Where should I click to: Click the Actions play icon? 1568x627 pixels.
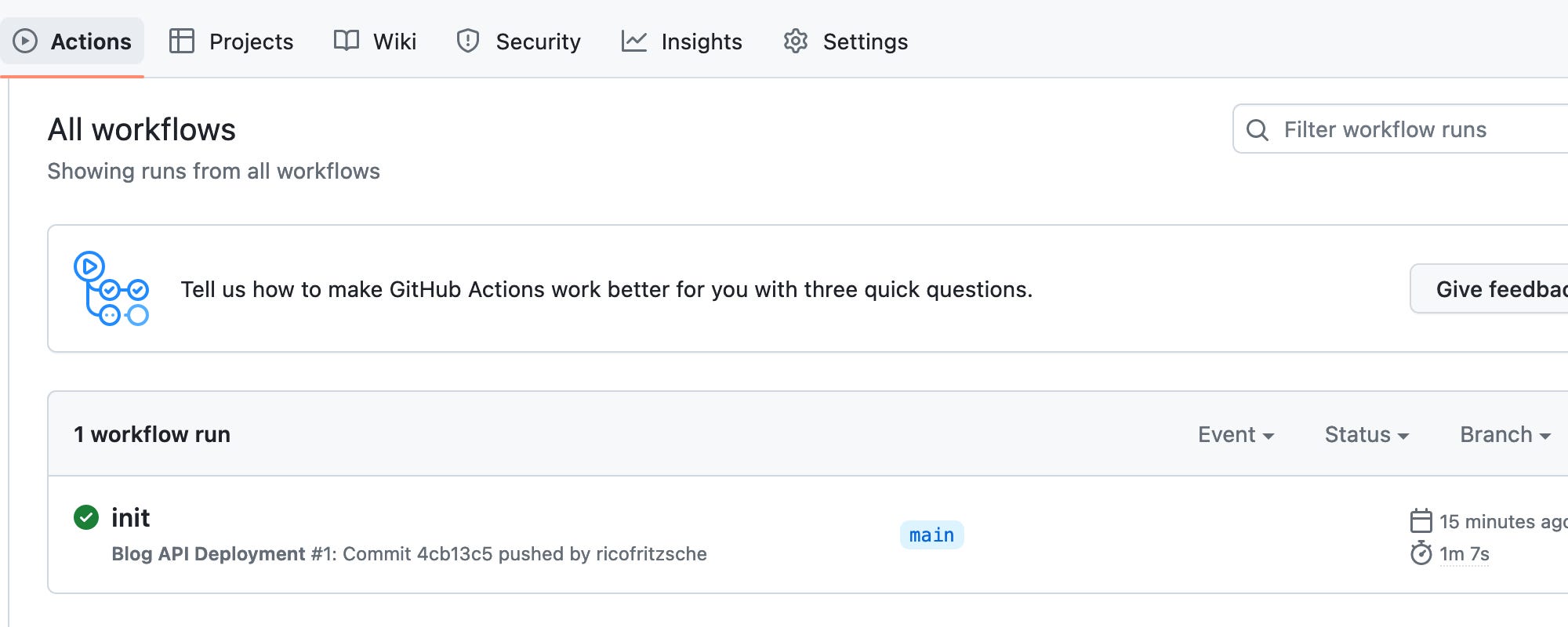pyautogui.click(x=25, y=41)
